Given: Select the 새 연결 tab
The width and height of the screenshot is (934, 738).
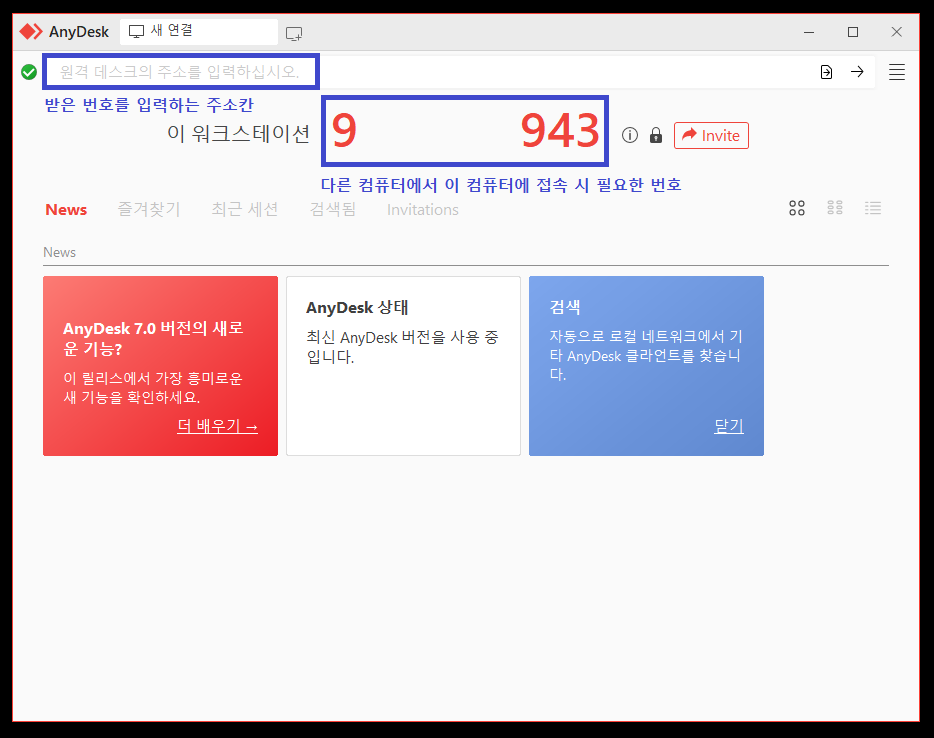Looking at the screenshot, I should pyautogui.click(x=199, y=32).
